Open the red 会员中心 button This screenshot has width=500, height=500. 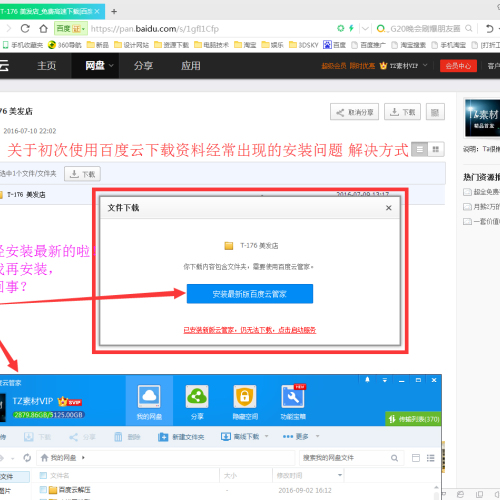click(x=458, y=66)
